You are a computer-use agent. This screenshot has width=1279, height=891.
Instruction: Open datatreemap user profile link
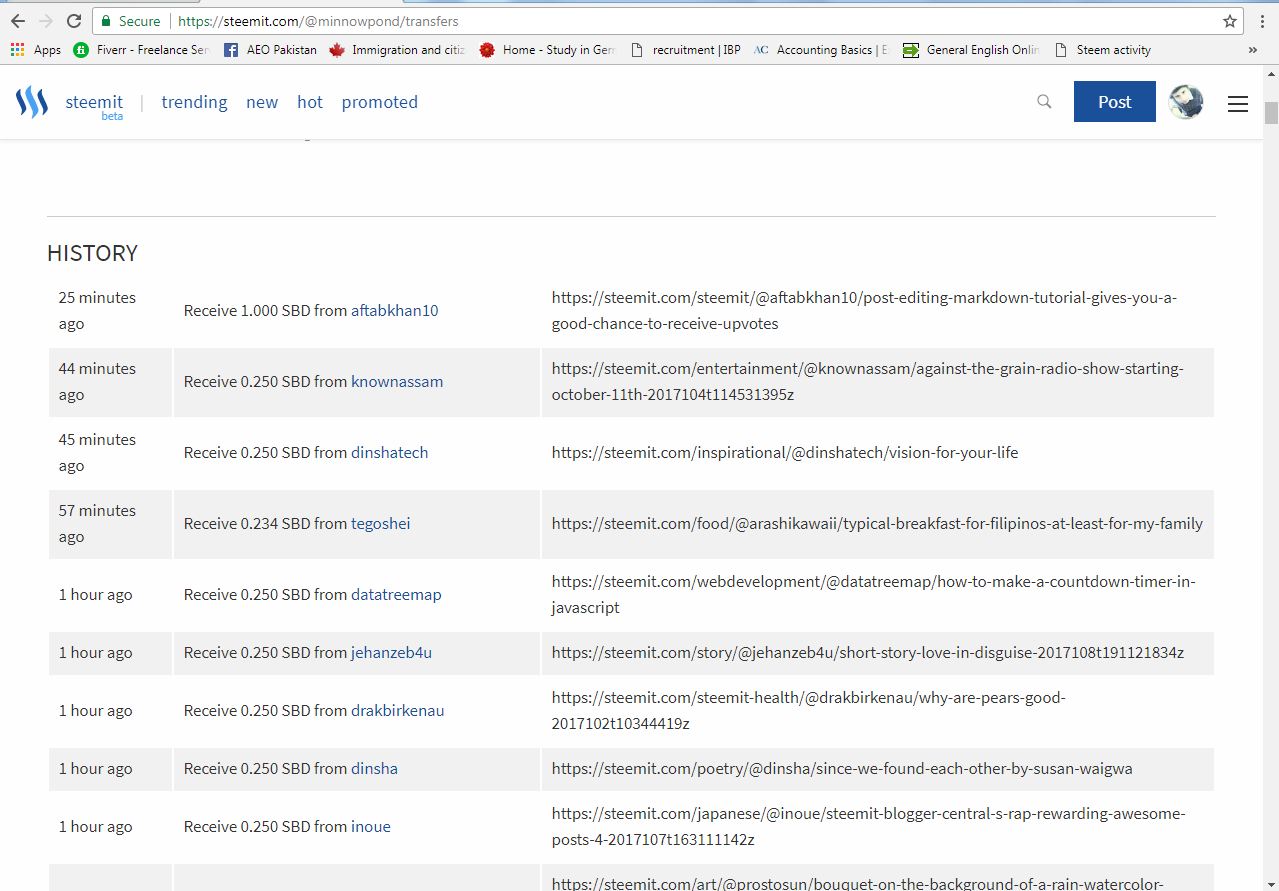(396, 595)
